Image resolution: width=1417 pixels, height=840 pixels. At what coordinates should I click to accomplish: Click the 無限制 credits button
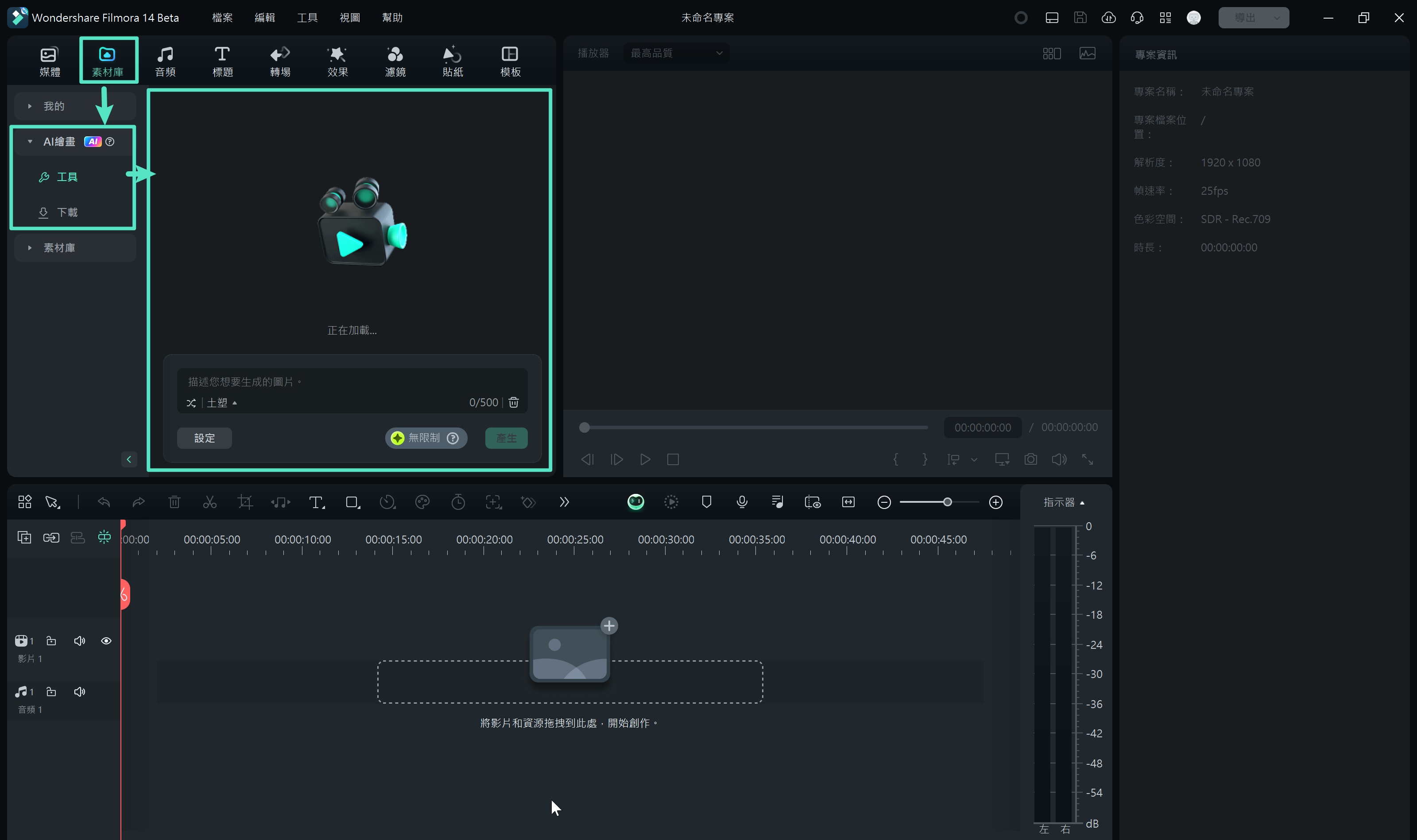tap(426, 438)
